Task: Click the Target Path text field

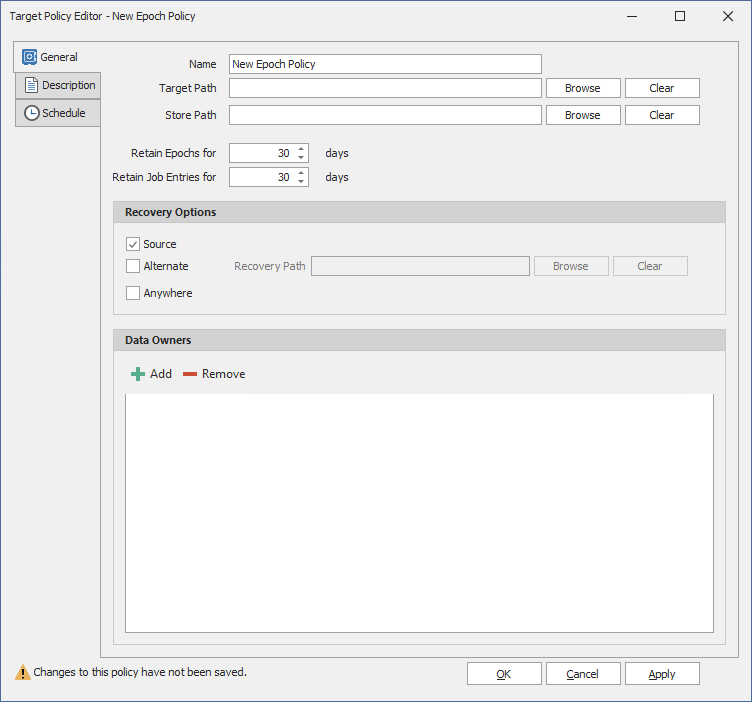Action: point(385,88)
